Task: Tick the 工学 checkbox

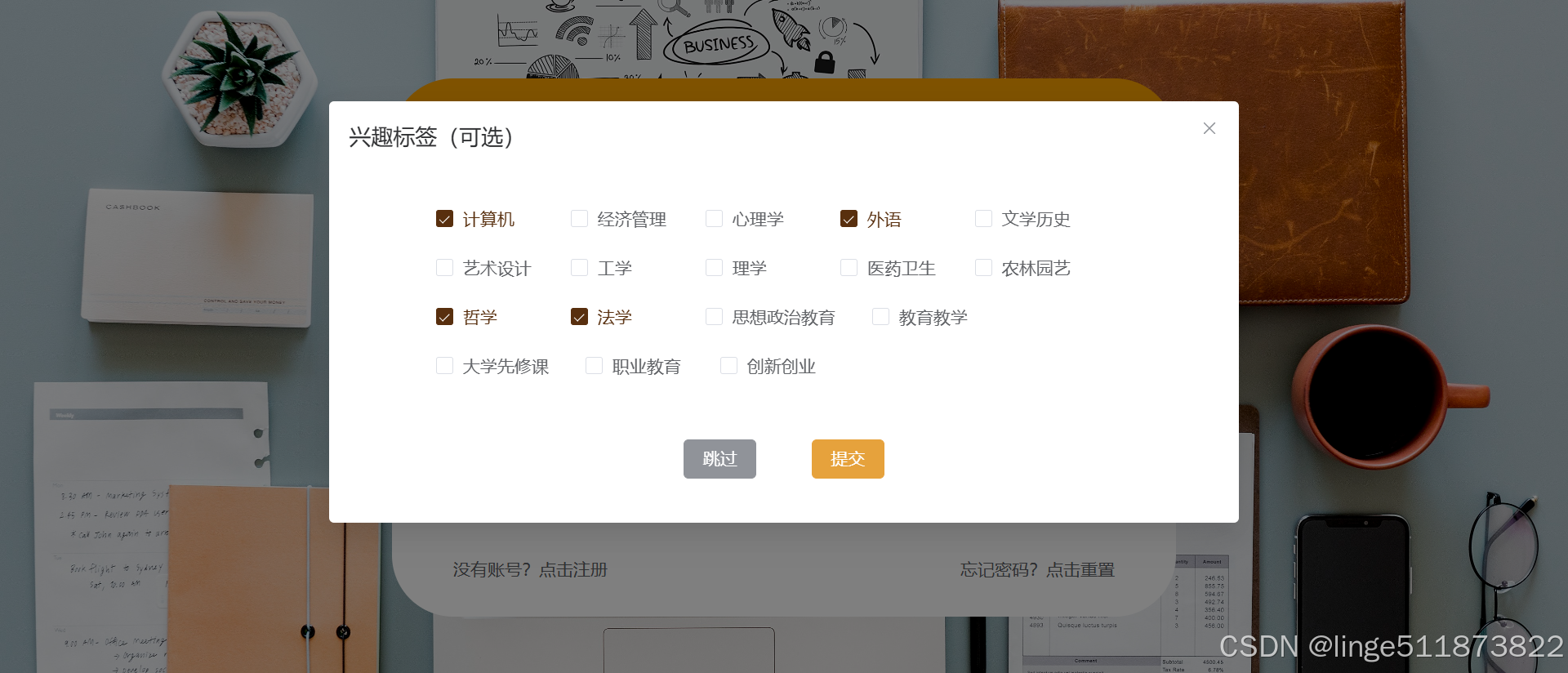Action: coord(579,268)
